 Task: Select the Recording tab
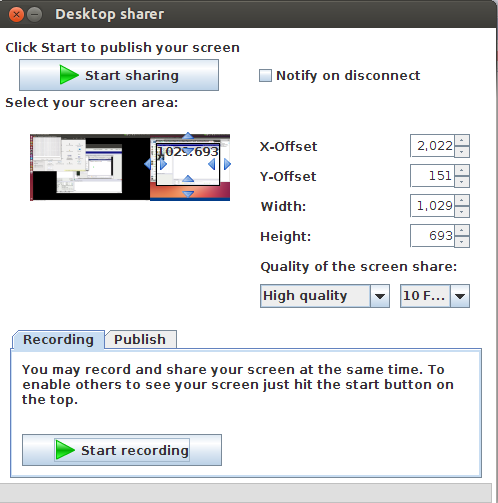[58, 339]
